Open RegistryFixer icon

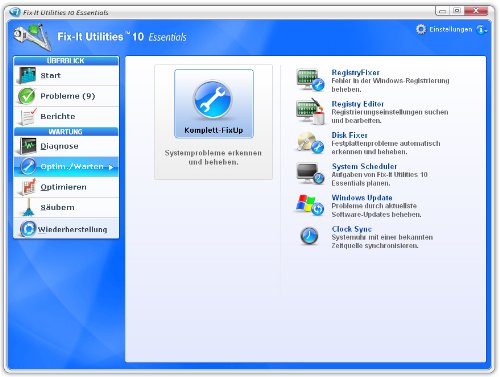pyautogui.click(x=310, y=80)
